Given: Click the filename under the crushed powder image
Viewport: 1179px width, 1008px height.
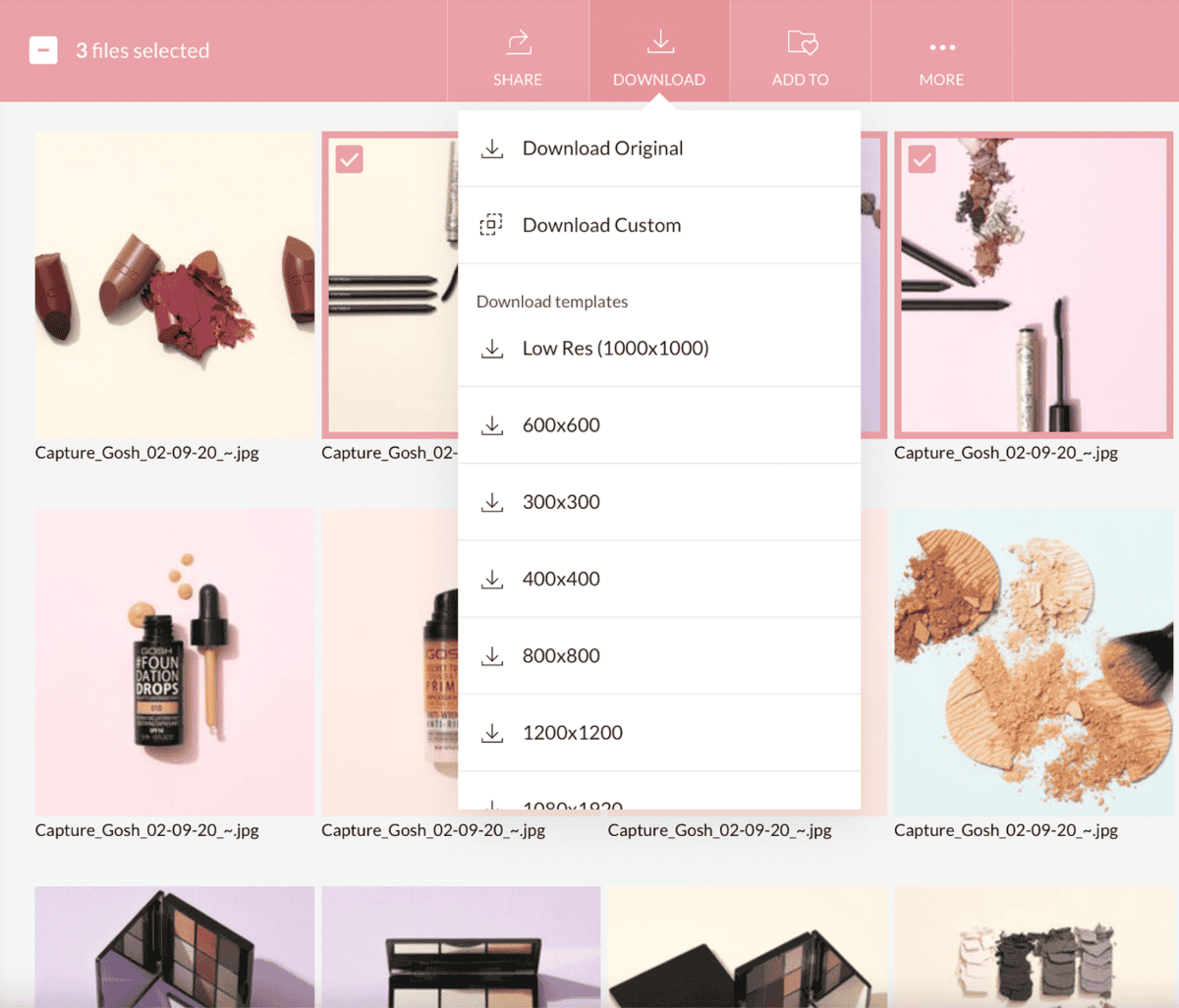Looking at the screenshot, I should pos(1006,830).
